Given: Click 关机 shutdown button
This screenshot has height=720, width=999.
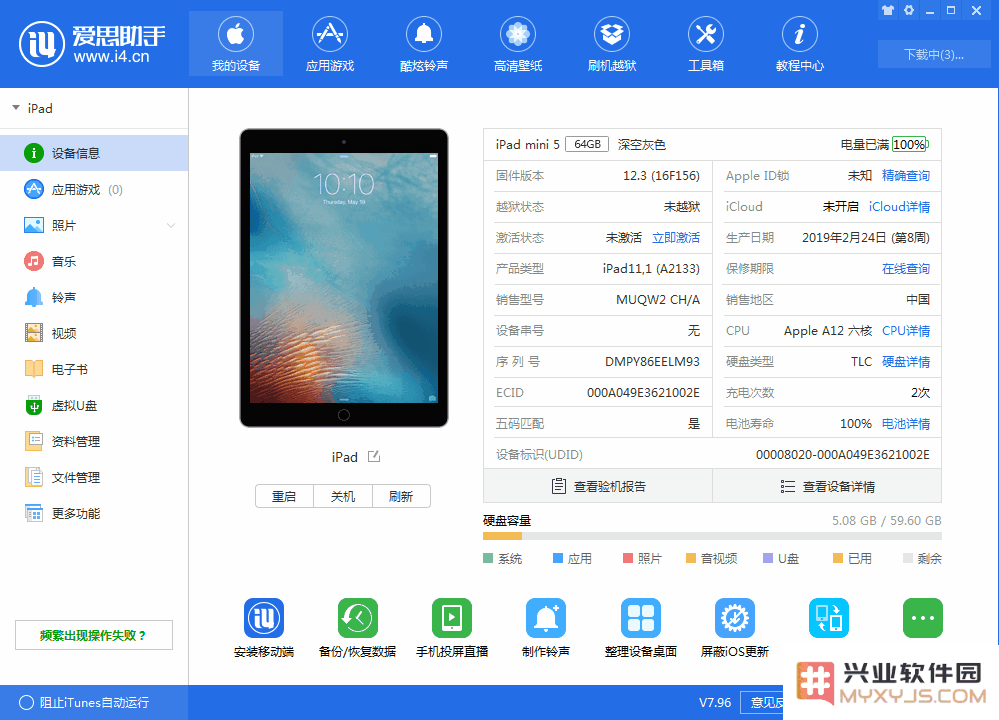Looking at the screenshot, I should (x=343, y=496).
